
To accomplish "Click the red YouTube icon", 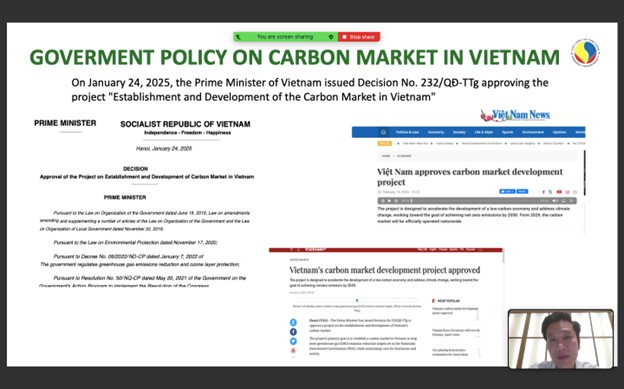I will coord(559,192).
